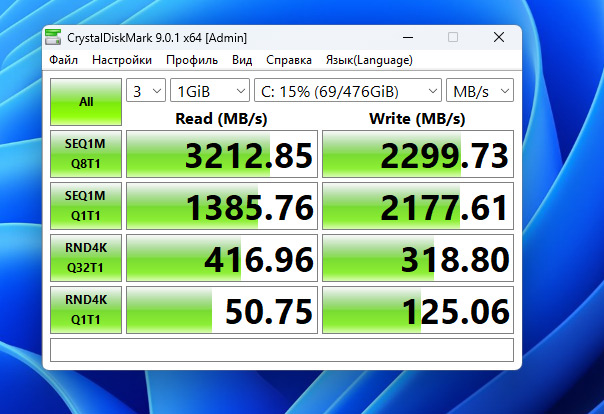The height and width of the screenshot is (414, 604).
Task: Click the 3212.85 sequential read result
Action: 221,155
